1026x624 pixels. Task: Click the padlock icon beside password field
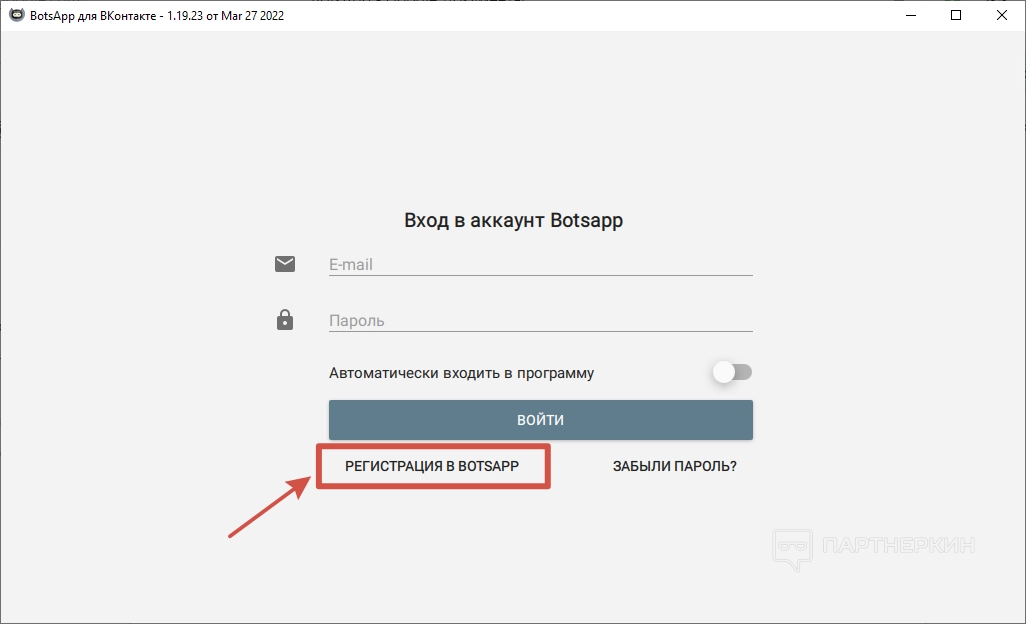(285, 320)
